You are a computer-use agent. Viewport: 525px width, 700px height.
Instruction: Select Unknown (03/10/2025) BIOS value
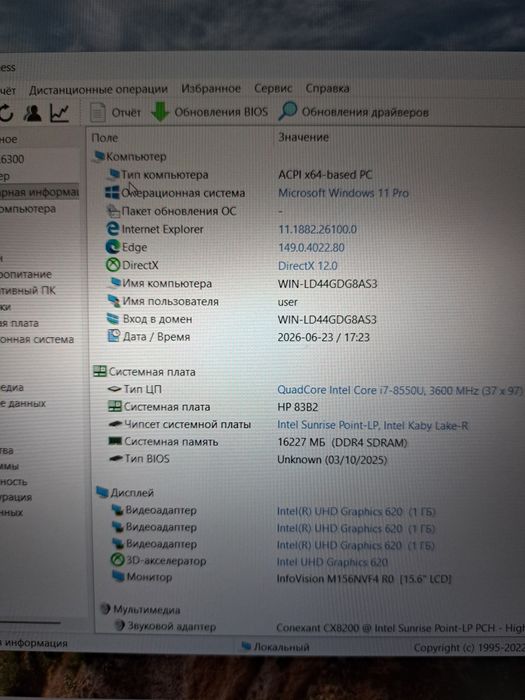332,460
